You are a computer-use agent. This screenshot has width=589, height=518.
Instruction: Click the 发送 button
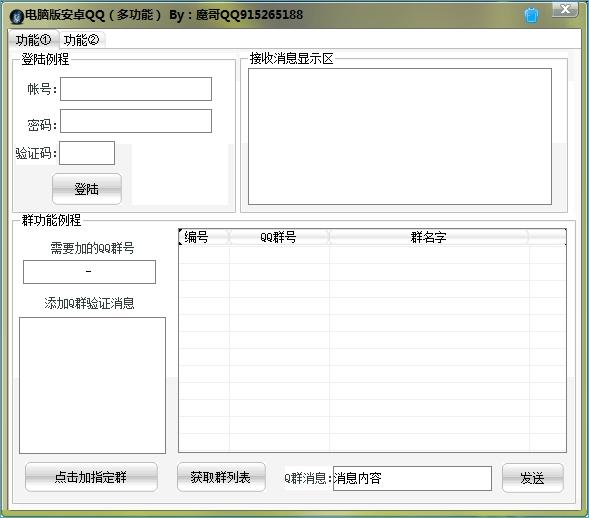click(532, 478)
